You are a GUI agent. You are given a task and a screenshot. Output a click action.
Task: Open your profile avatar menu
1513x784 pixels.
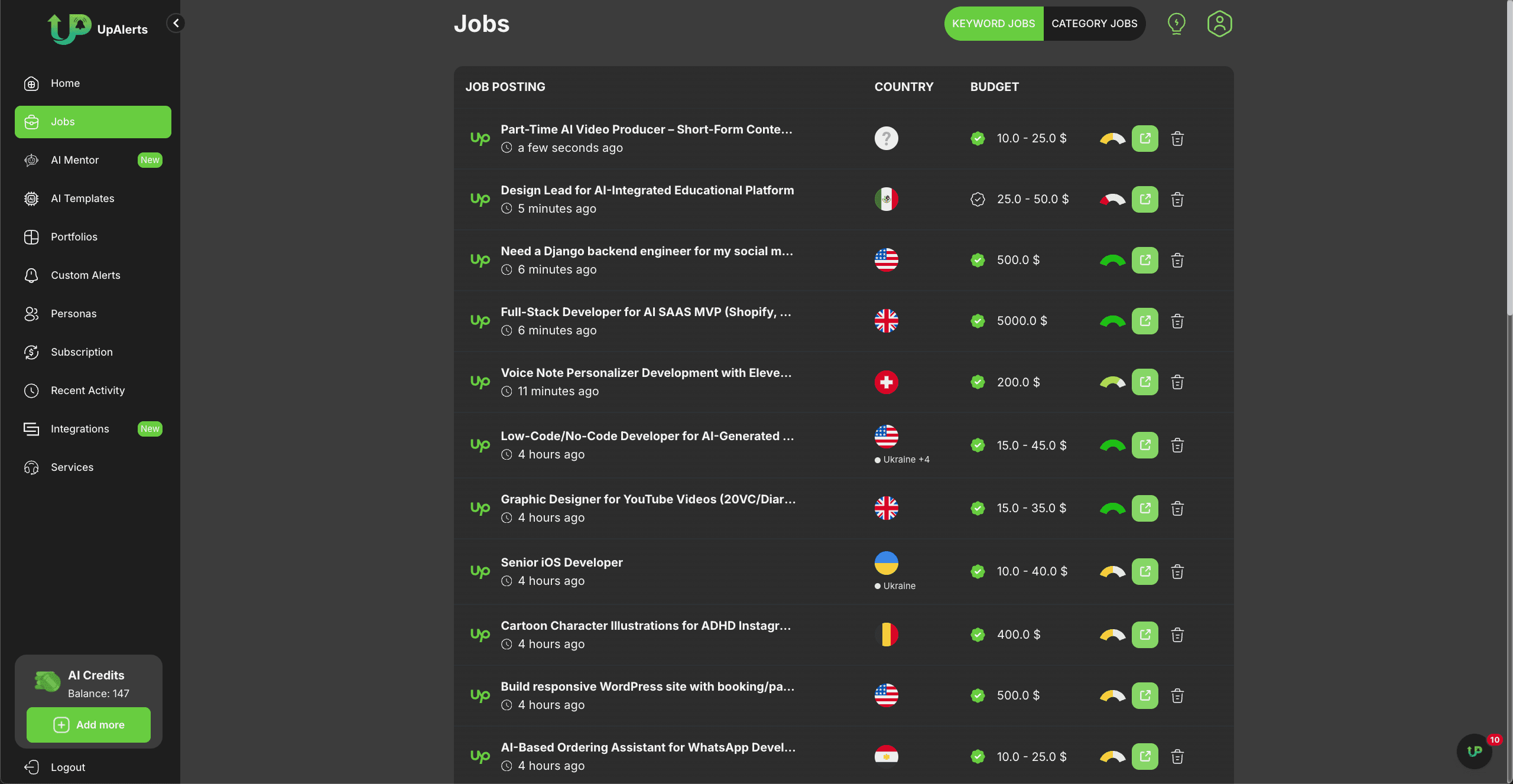pos(1220,24)
